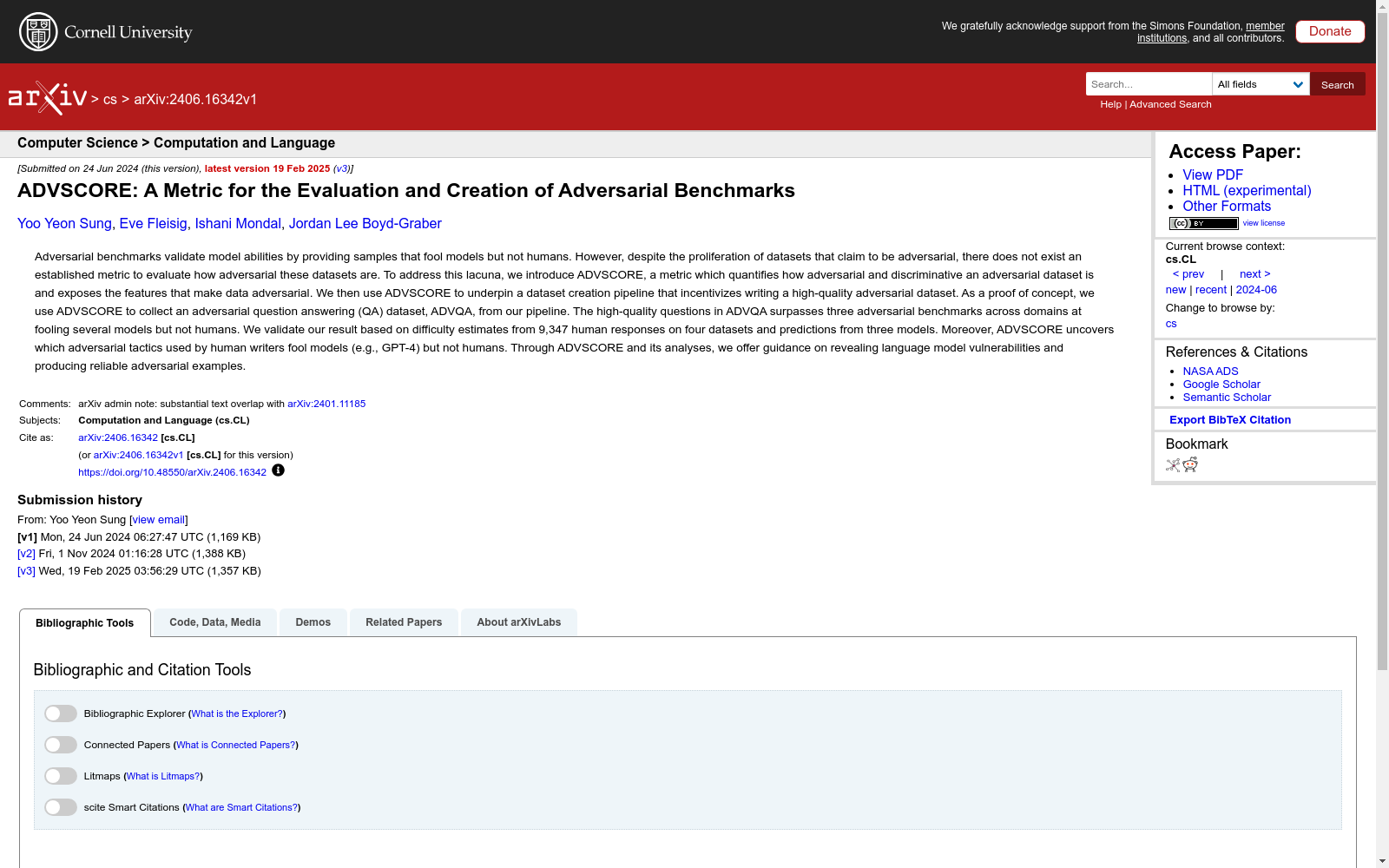This screenshot has width=1389, height=868.
Task: Turn on the Connected Papers toggle
Action: (61, 745)
